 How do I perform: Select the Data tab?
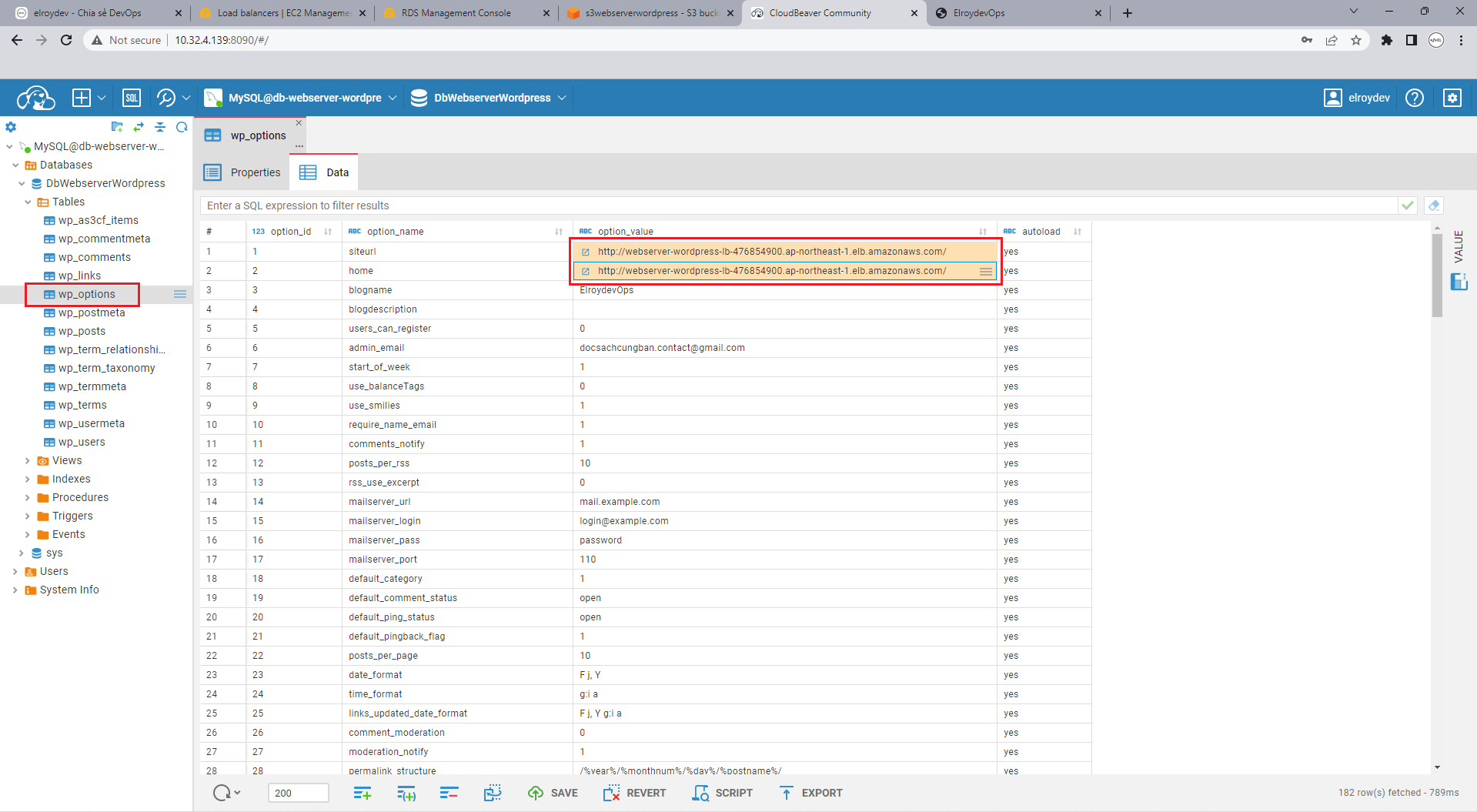324,172
